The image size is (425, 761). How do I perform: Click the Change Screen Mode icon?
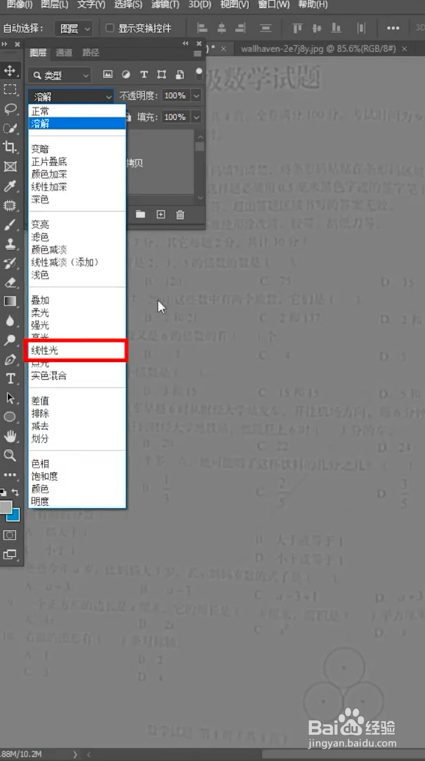tap(10, 554)
